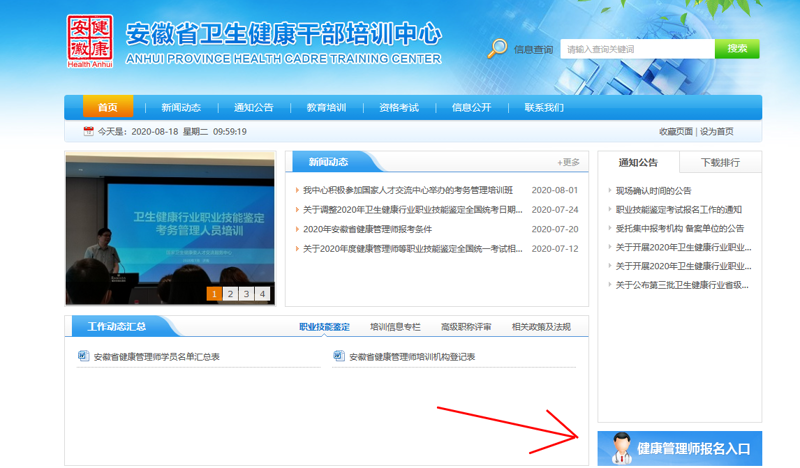
Task: Open the 首页 navigation item
Action: (x=108, y=107)
